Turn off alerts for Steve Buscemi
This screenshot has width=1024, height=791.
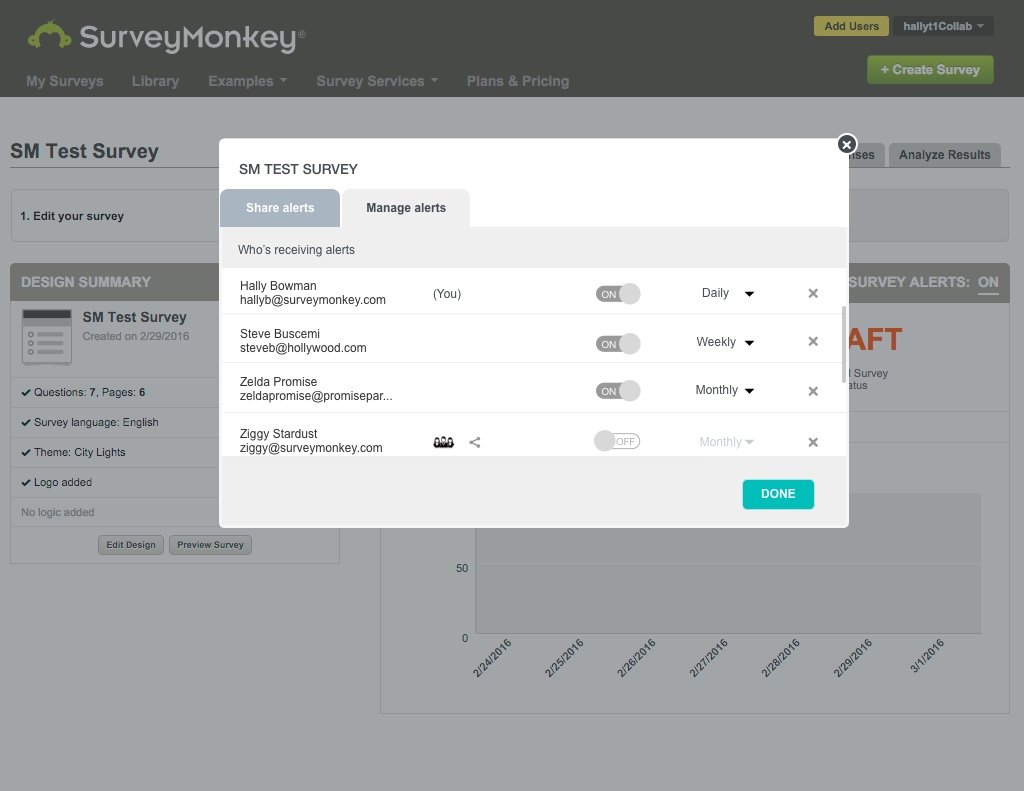coord(617,344)
